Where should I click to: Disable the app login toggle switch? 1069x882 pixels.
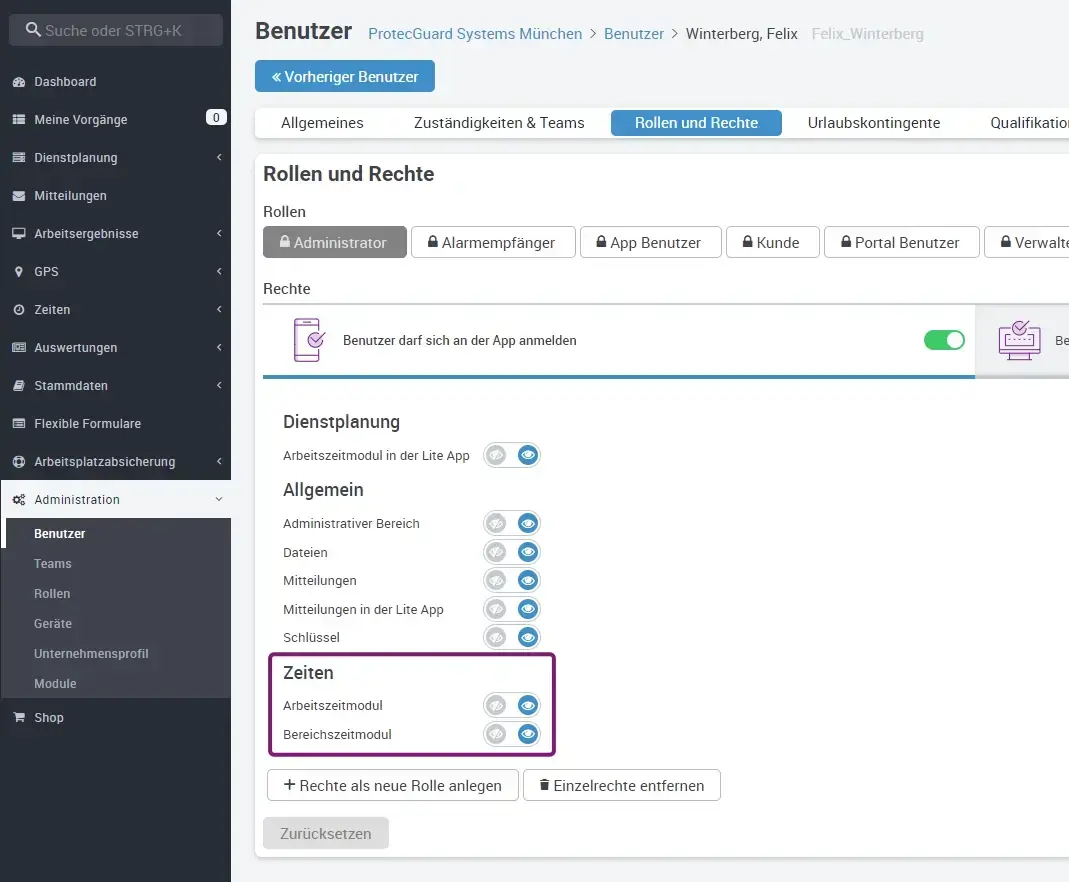944,340
